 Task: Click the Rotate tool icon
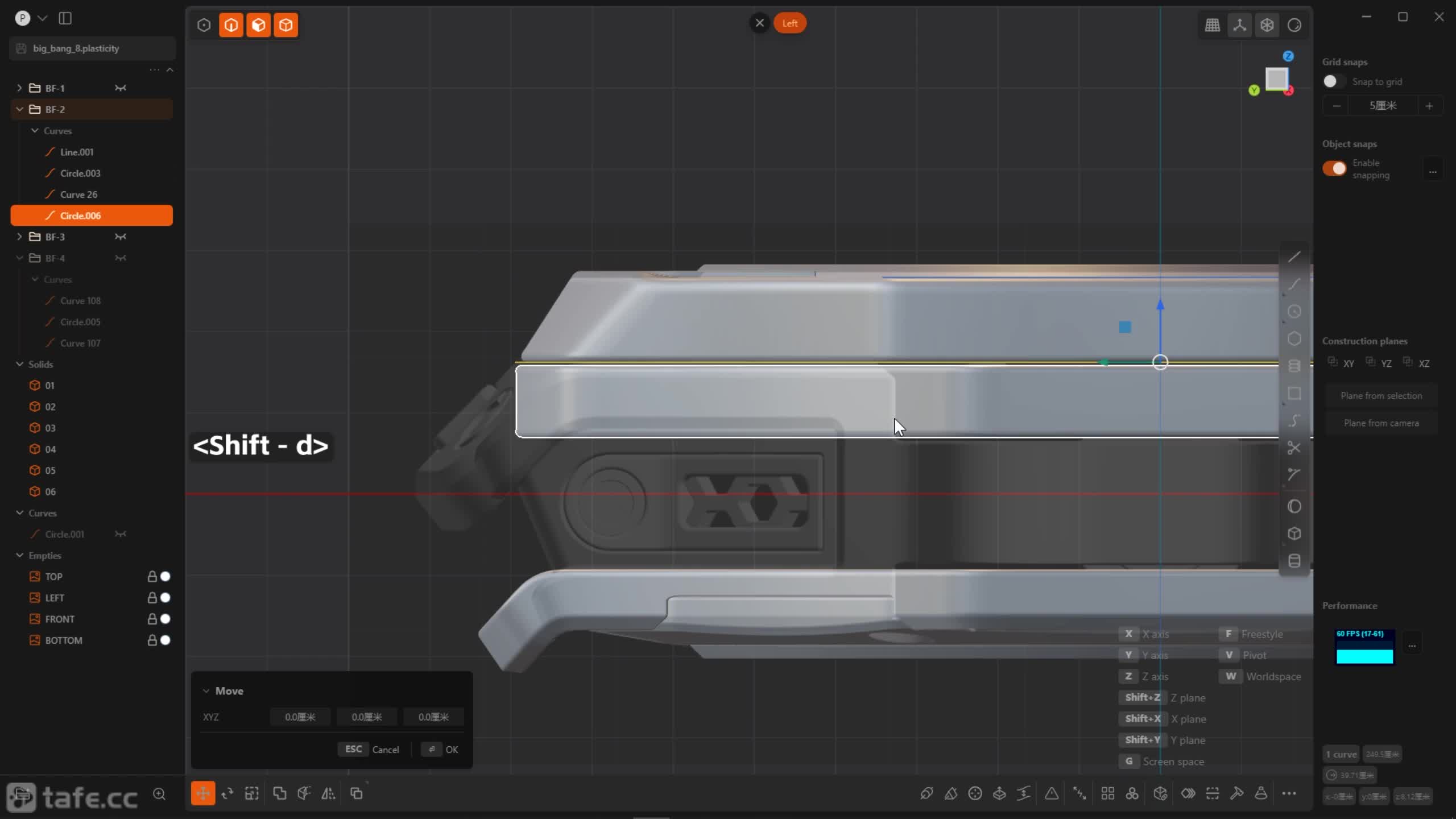pyautogui.click(x=227, y=793)
